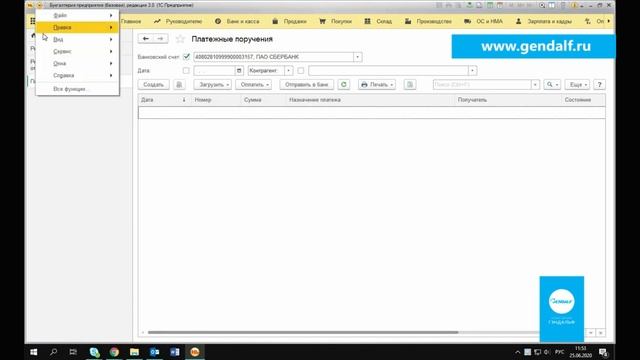The width and height of the screenshot is (640, 360).
Task: Open Word from the taskbar
Action: click(175, 352)
